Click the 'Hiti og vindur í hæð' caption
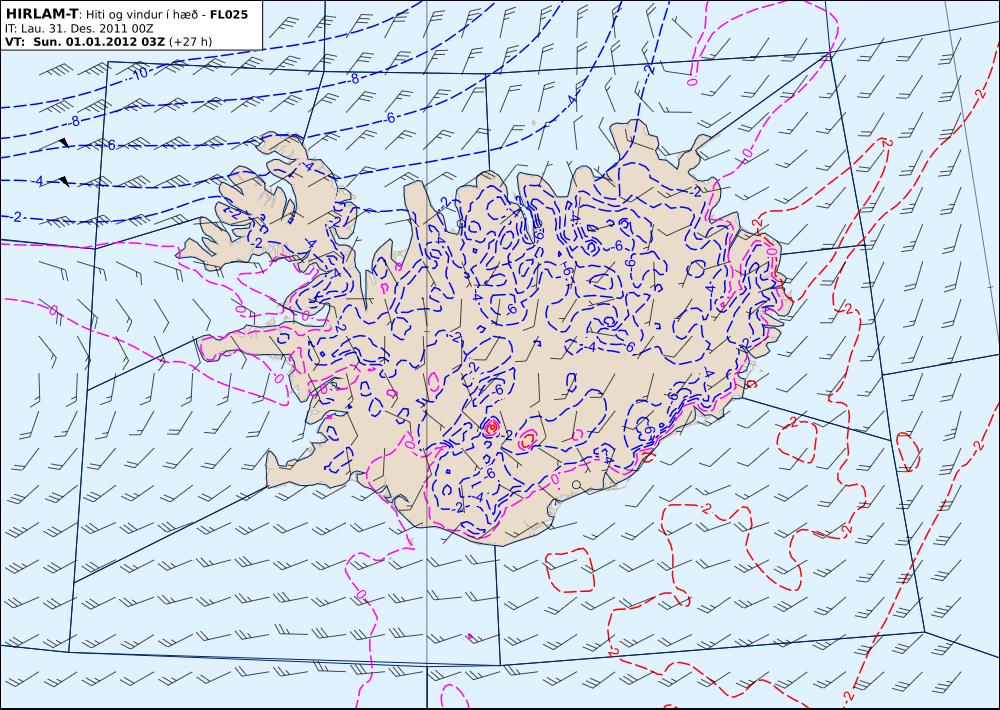This screenshot has height=710, width=1000. click(x=141, y=15)
